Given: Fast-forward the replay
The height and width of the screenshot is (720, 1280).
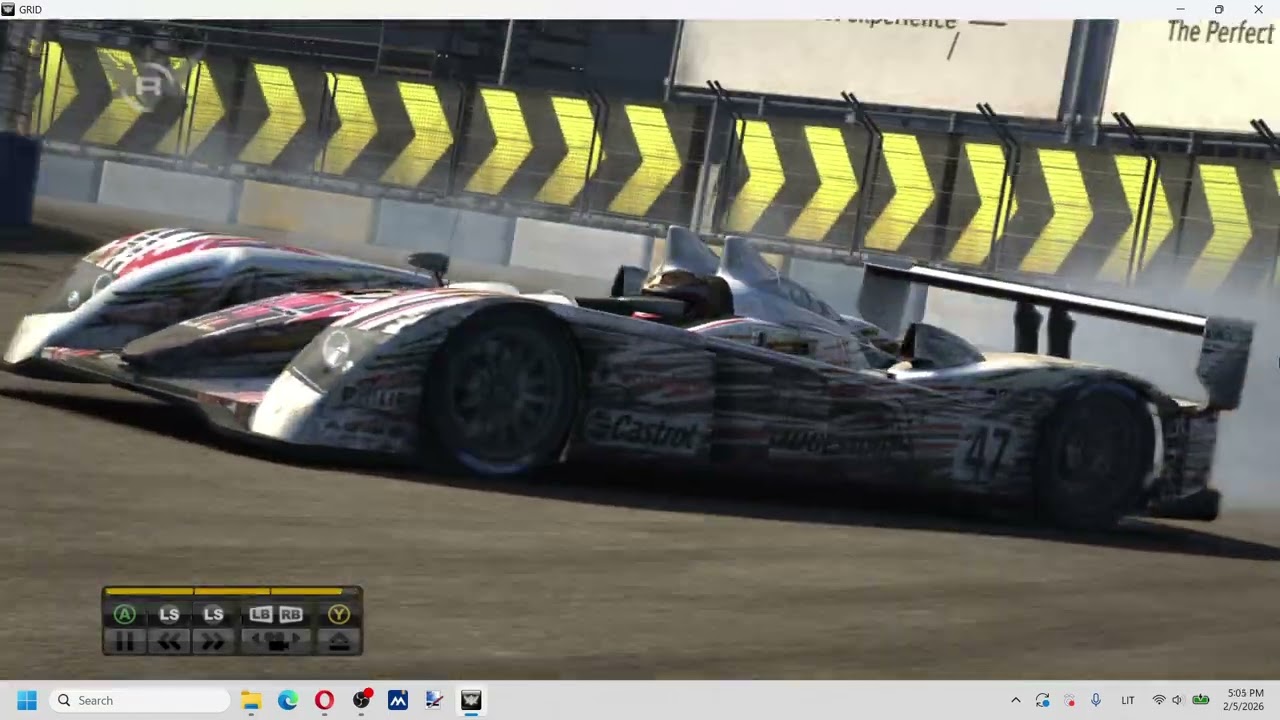Looking at the screenshot, I should 213,642.
